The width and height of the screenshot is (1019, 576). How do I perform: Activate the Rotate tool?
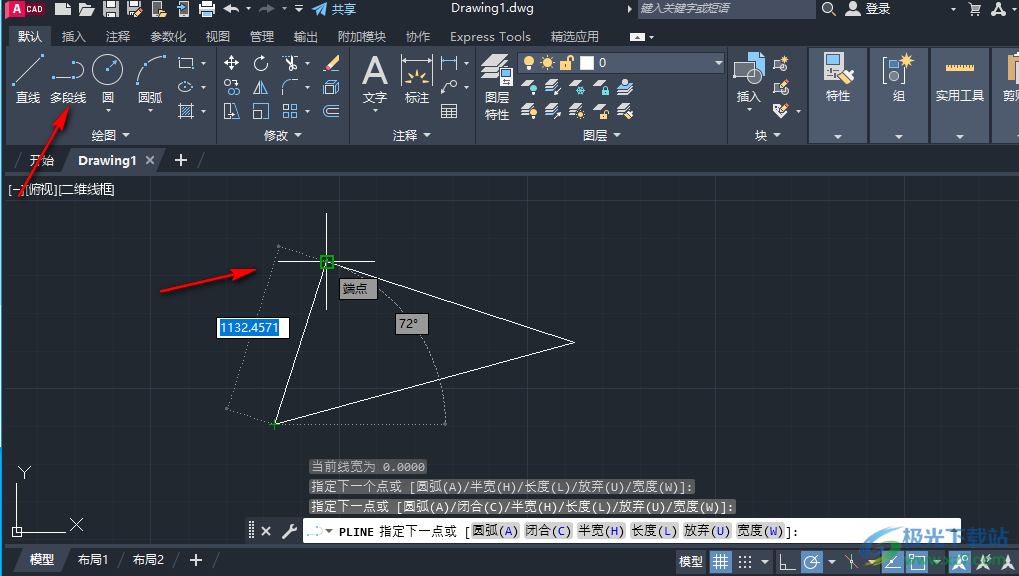[x=261, y=63]
